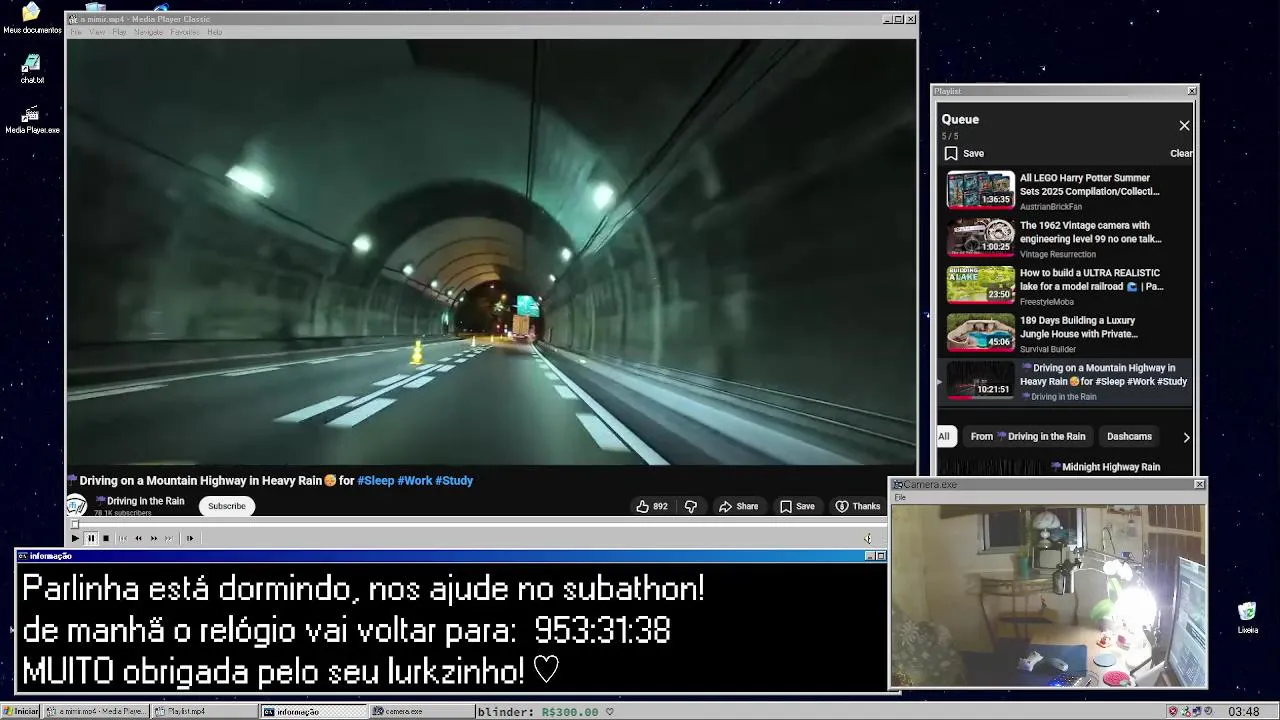The width and height of the screenshot is (1280, 720).
Task: Click the Driving in the Rain channel name
Action: click(x=140, y=501)
